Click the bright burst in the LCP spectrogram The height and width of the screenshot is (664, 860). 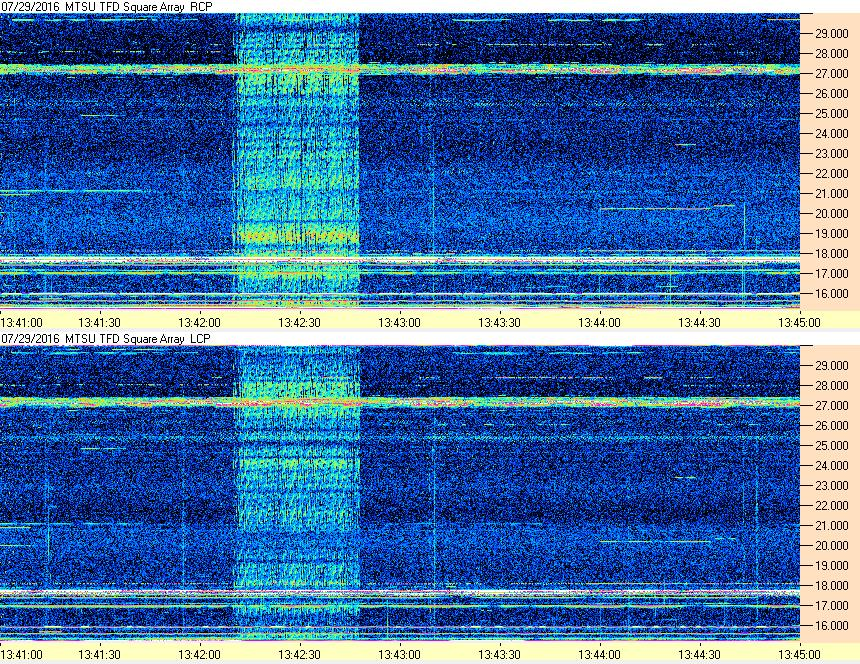296,490
